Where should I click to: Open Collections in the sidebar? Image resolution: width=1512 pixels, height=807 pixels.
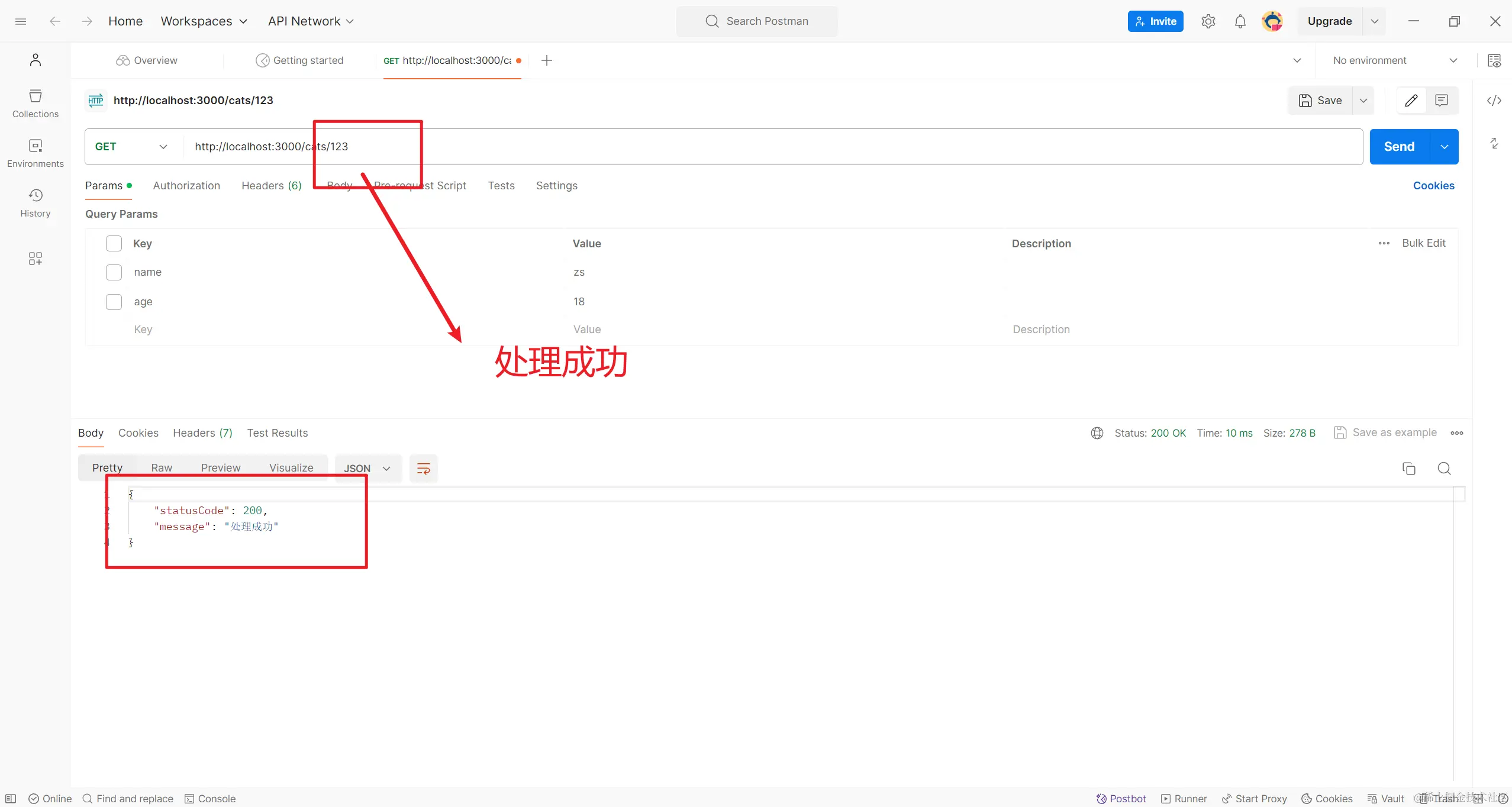[x=36, y=103]
